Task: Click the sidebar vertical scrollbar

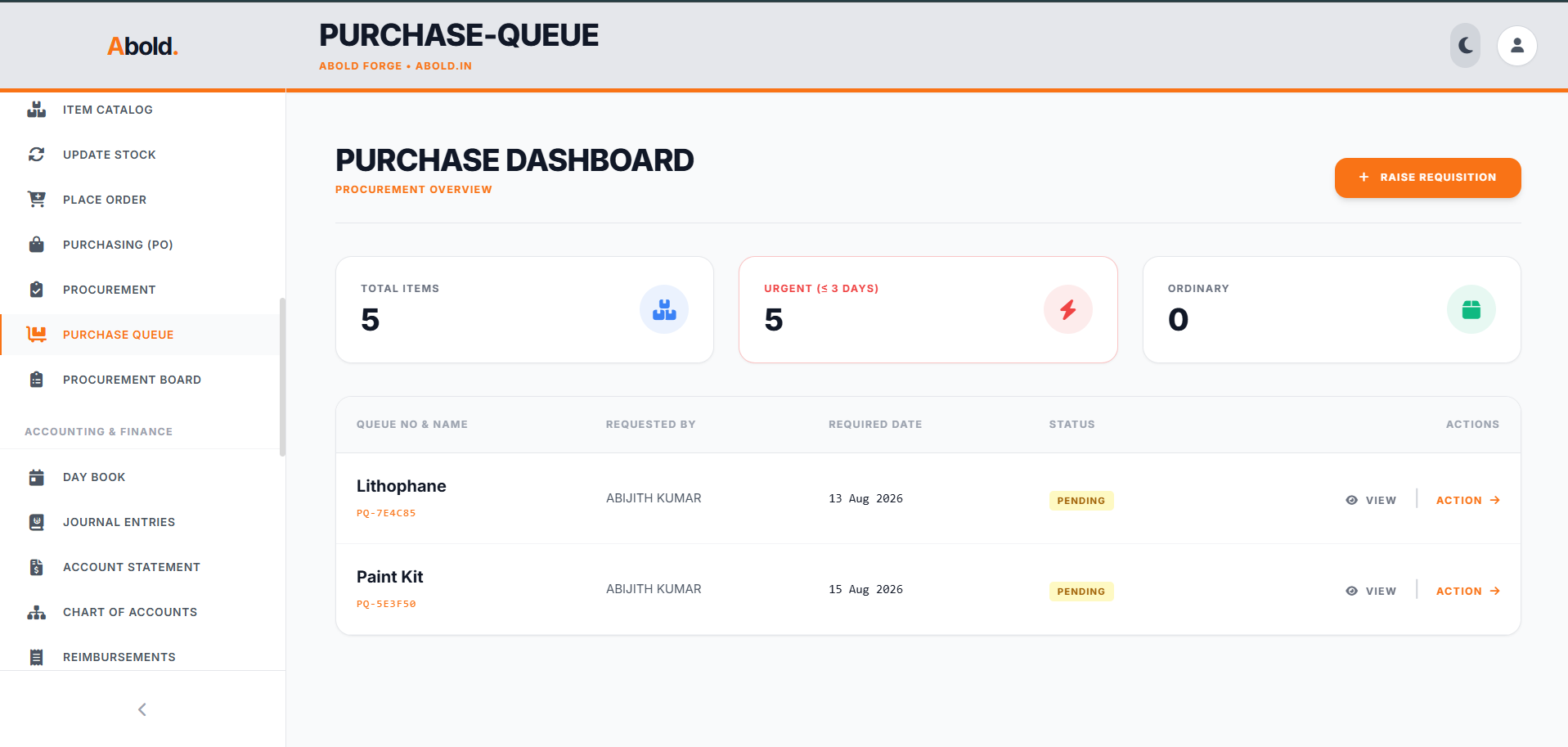Action: [282, 376]
